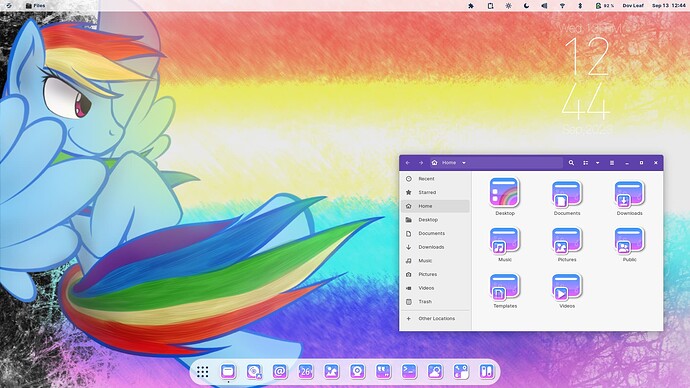Open the Dov Leaf user menu
The image size is (690, 388).
coord(633,6)
